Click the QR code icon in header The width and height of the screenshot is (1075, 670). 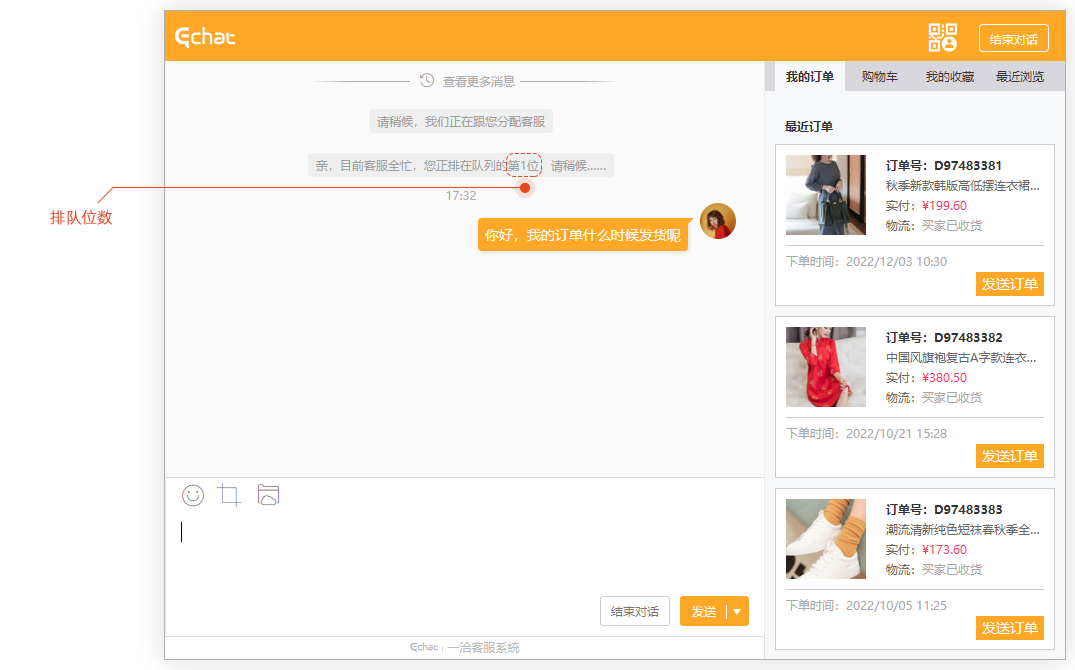tap(942, 38)
